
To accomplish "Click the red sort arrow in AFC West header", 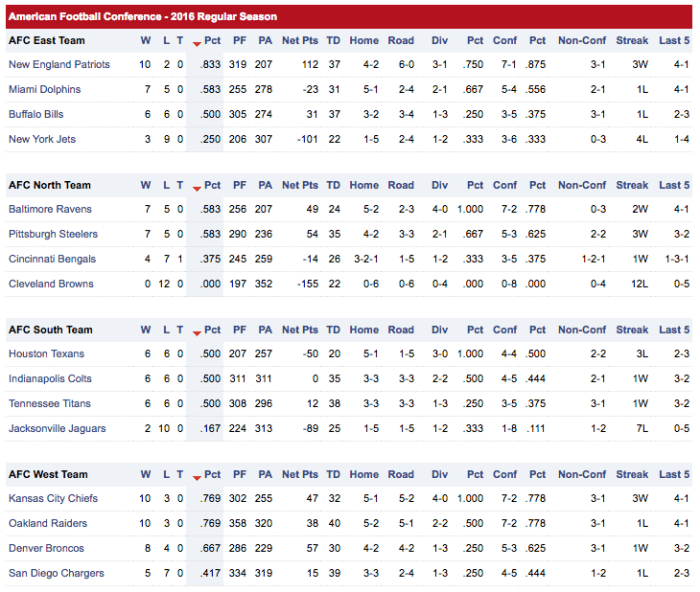I will [x=197, y=476].
